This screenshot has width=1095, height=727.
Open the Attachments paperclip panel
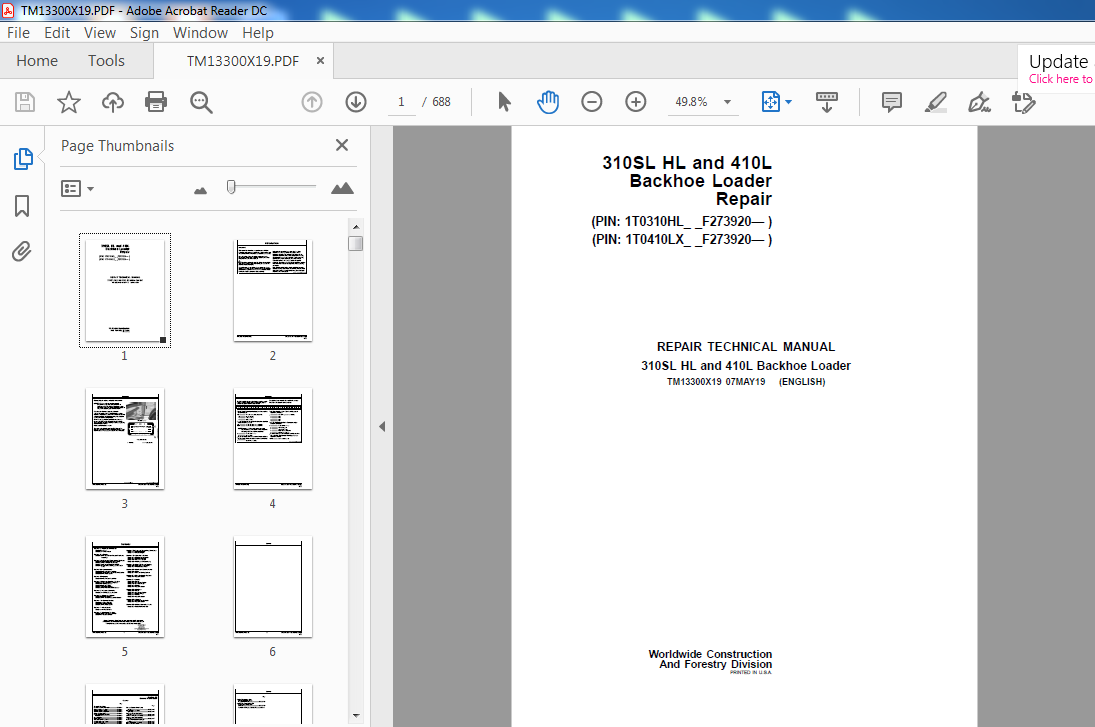[22, 251]
